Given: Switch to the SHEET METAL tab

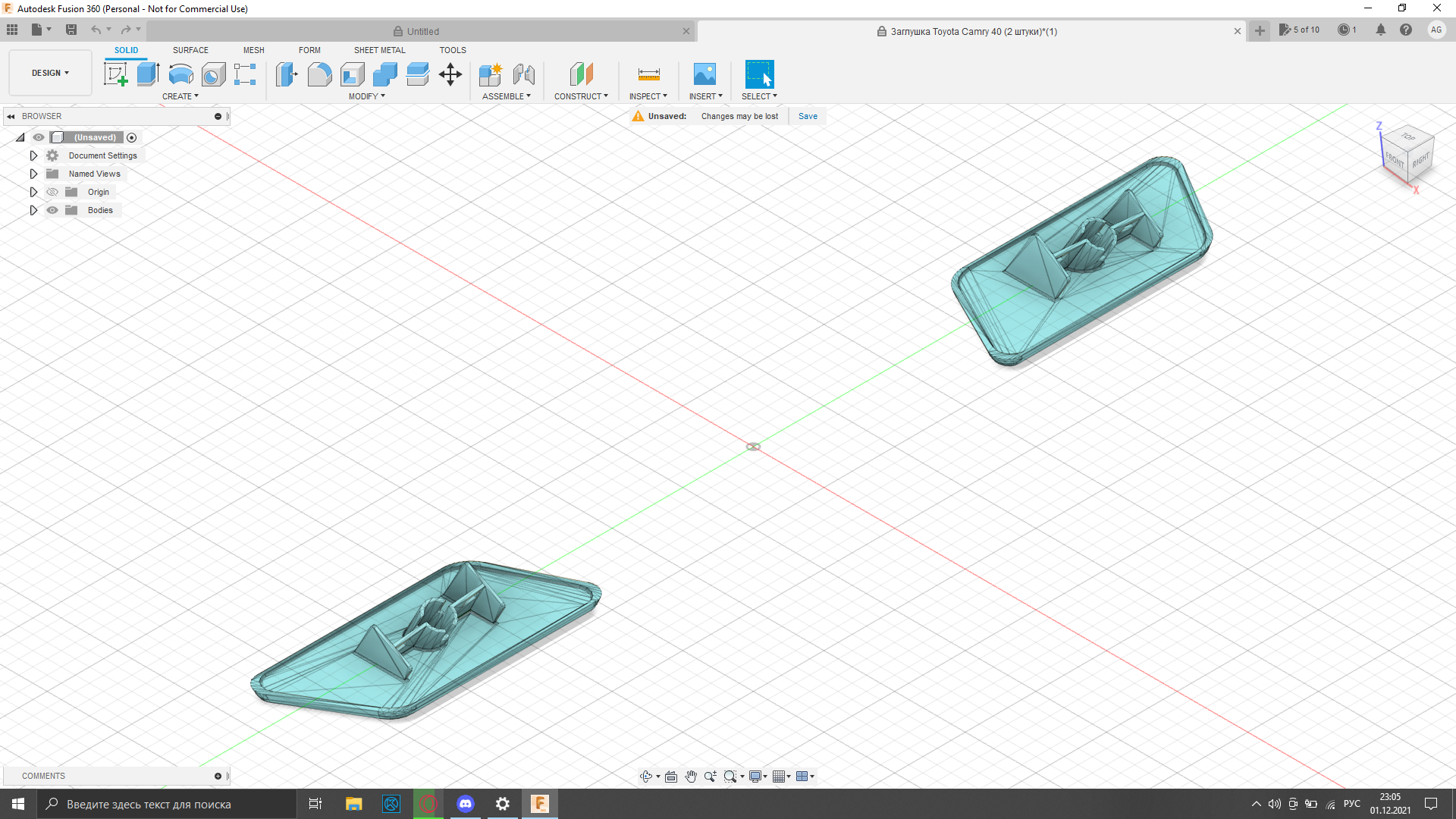Looking at the screenshot, I should point(379,50).
